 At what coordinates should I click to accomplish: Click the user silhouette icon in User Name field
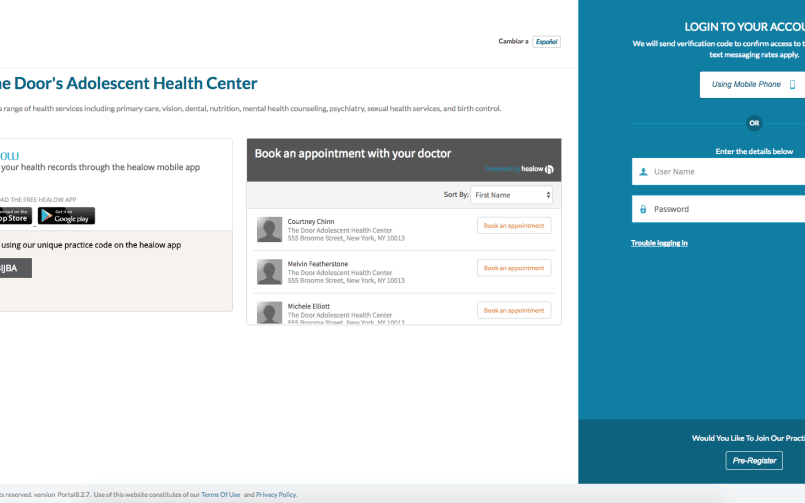click(643, 172)
